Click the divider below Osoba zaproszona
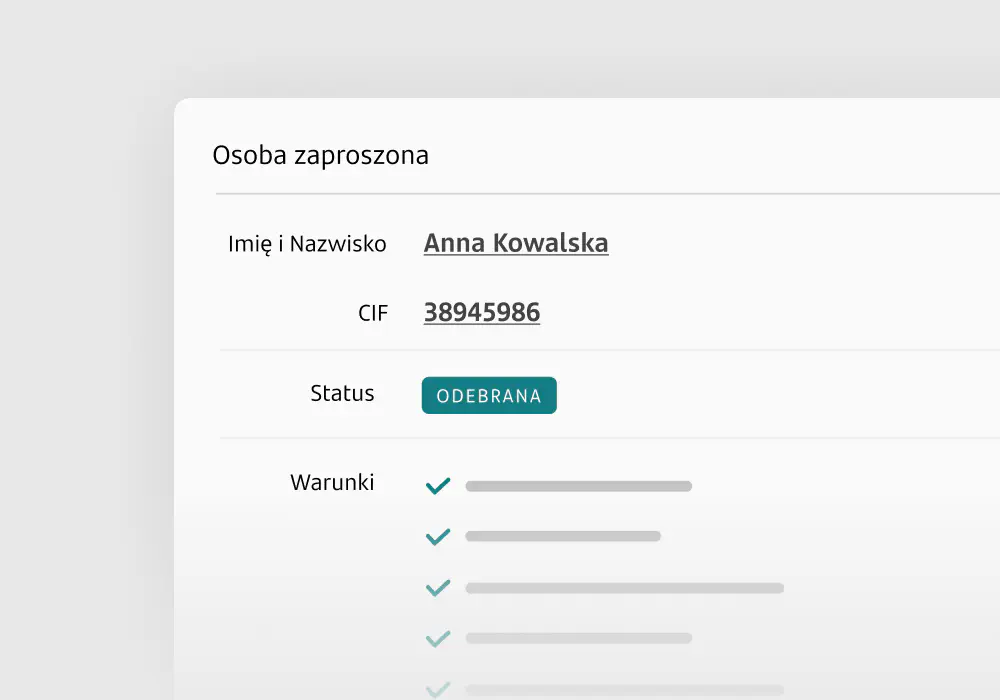 [600, 193]
